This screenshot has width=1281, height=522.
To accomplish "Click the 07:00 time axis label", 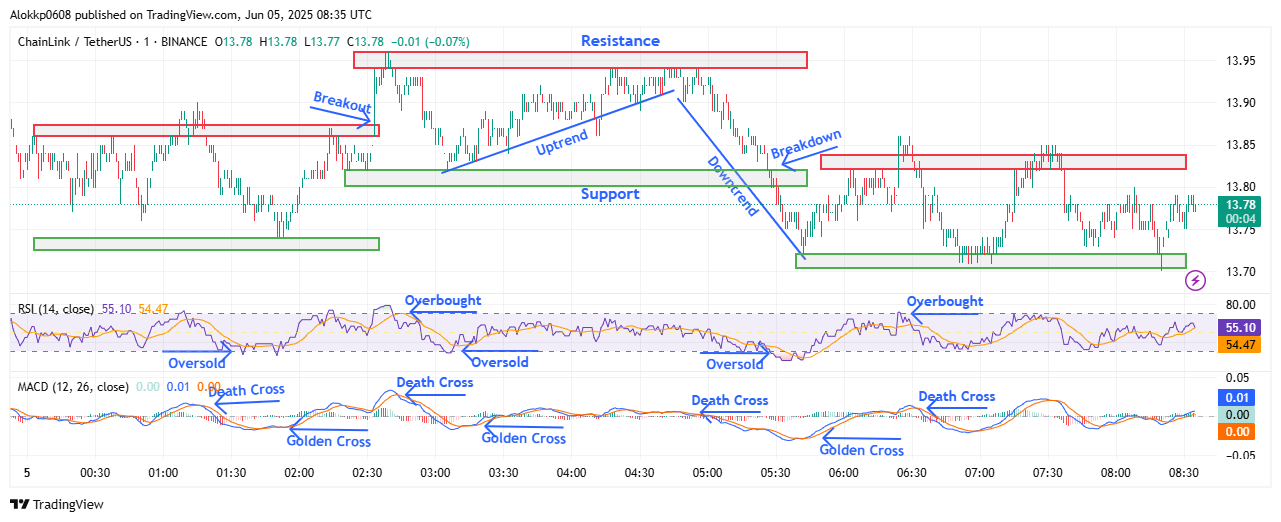I will pyautogui.click(x=979, y=472).
